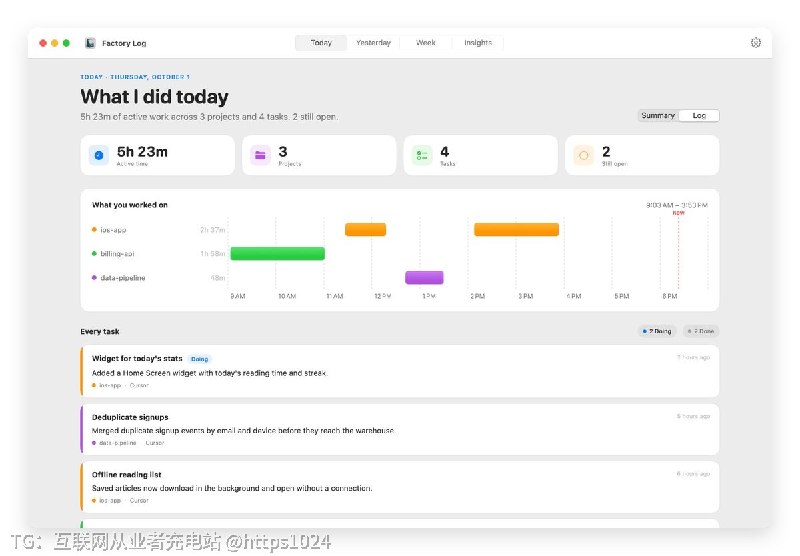Open the Insights tab

tap(478, 43)
